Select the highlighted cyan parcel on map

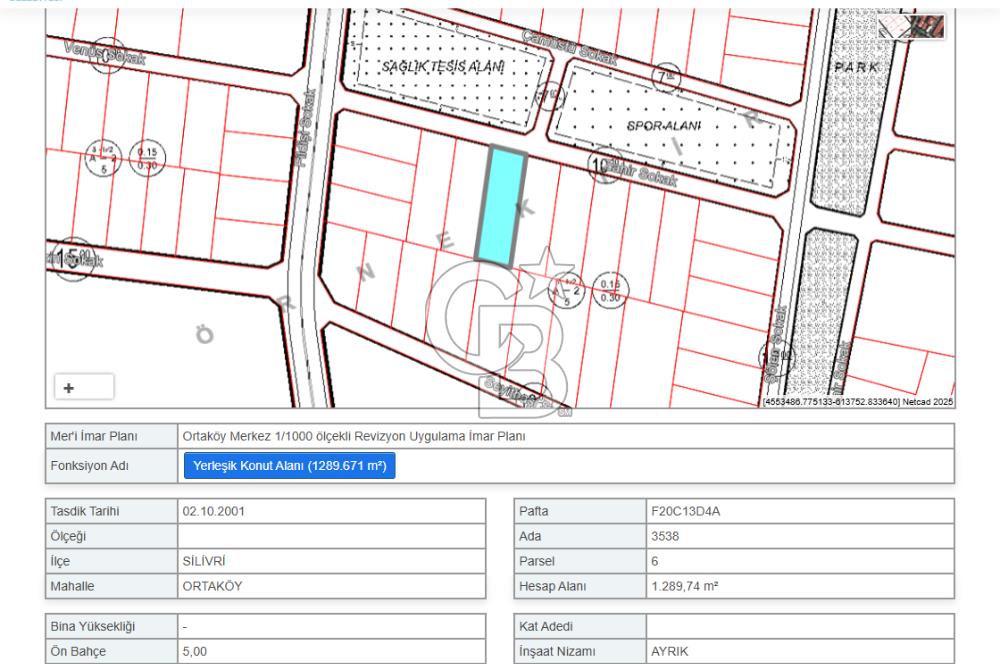(x=503, y=206)
